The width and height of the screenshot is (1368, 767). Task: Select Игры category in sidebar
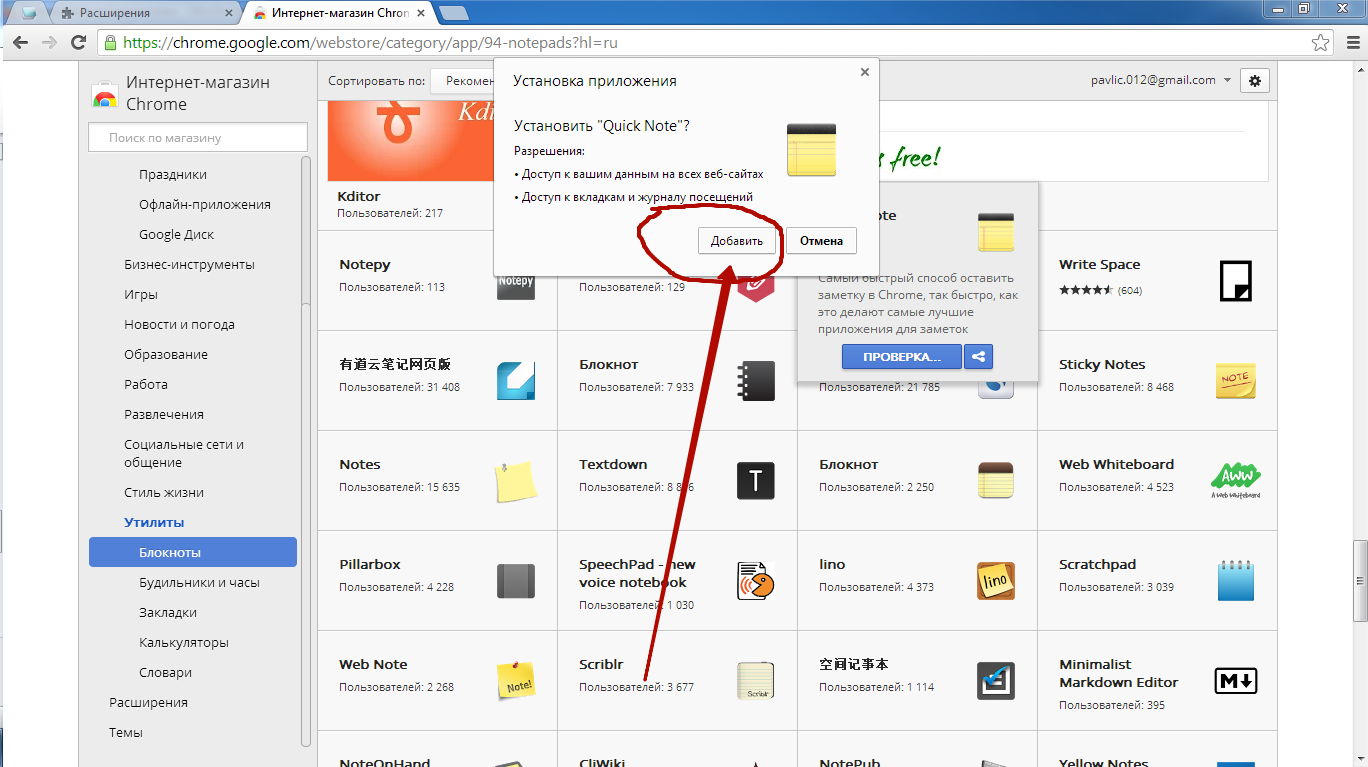pos(141,294)
